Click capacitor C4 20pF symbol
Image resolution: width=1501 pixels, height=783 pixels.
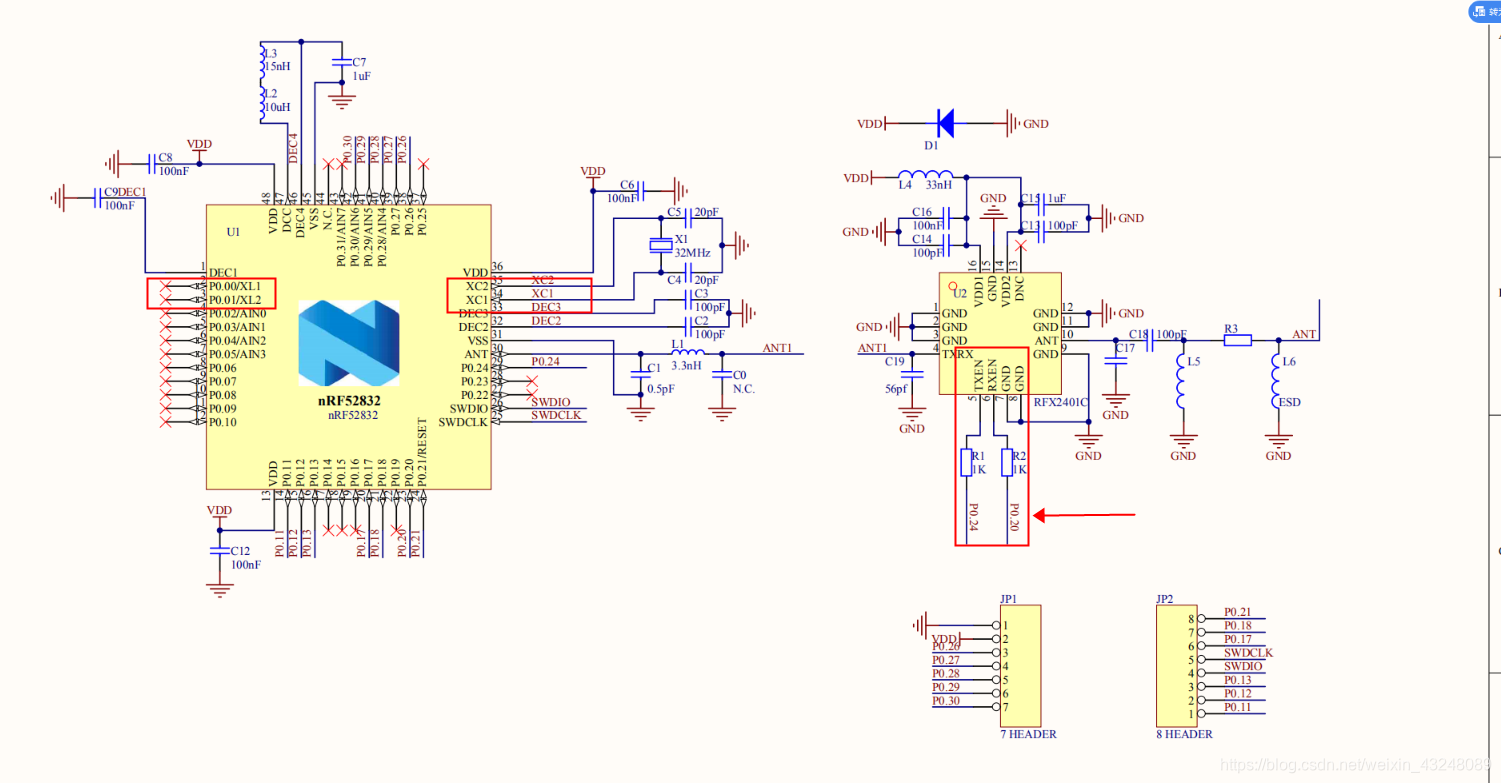pyautogui.click(x=690, y=272)
